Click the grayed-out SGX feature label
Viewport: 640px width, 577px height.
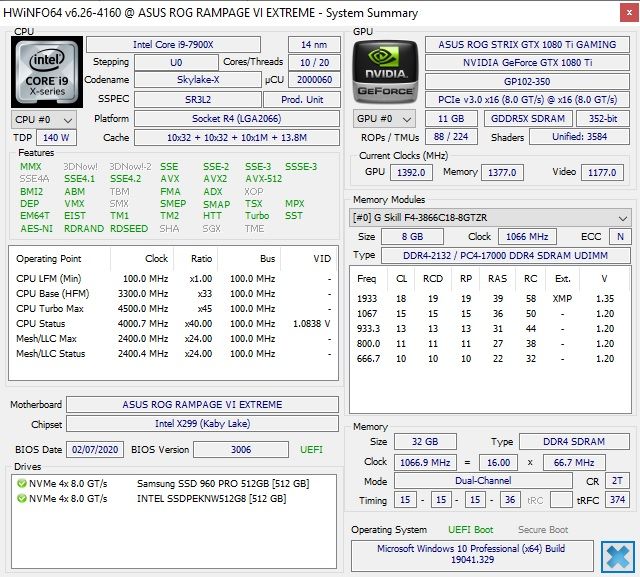211,229
